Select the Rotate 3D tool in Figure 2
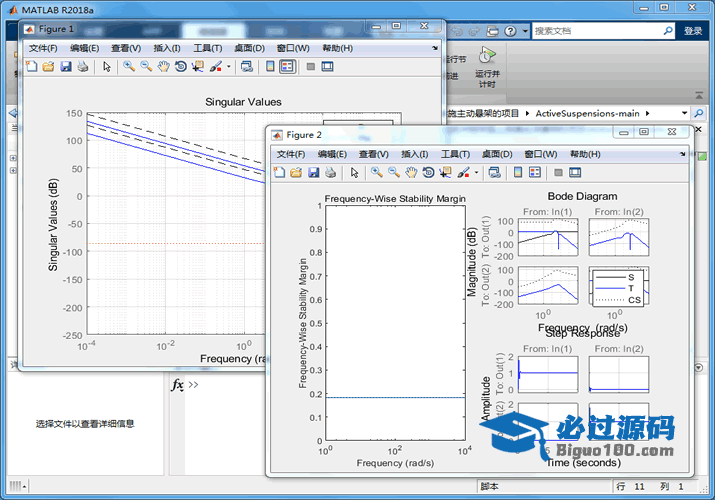 coord(428,173)
